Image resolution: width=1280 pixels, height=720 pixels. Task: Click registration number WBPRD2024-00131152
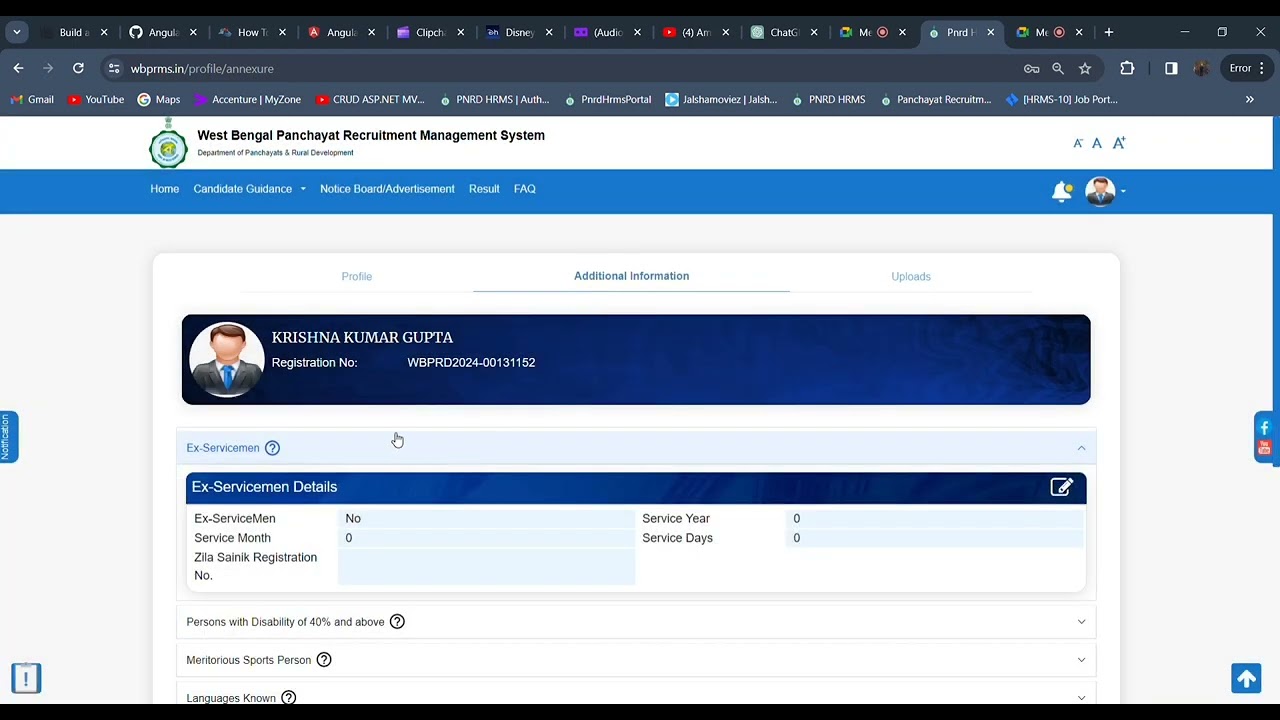pyautogui.click(x=471, y=363)
